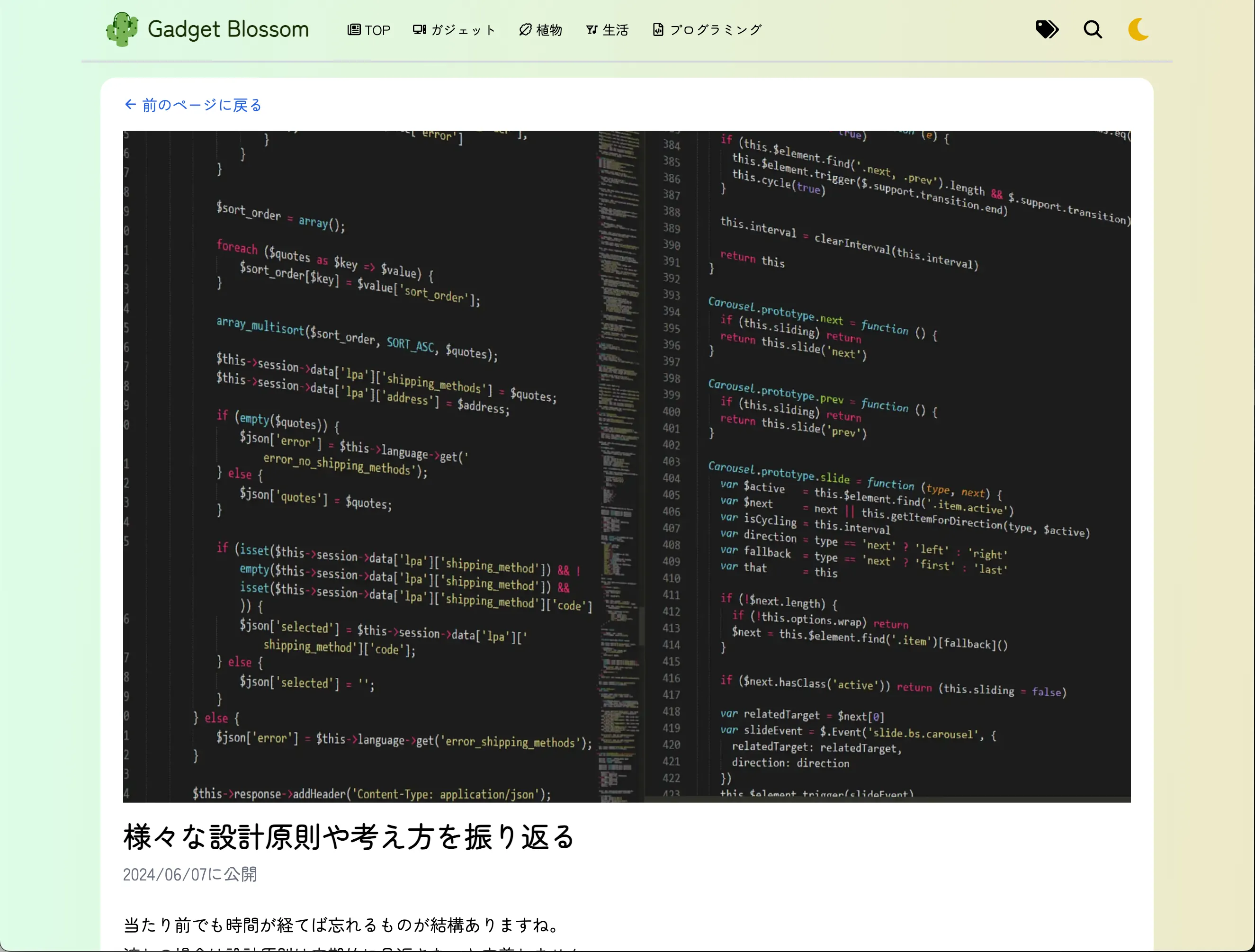Open the tags list icon
Image resolution: width=1255 pixels, height=952 pixels.
(x=1047, y=29)
